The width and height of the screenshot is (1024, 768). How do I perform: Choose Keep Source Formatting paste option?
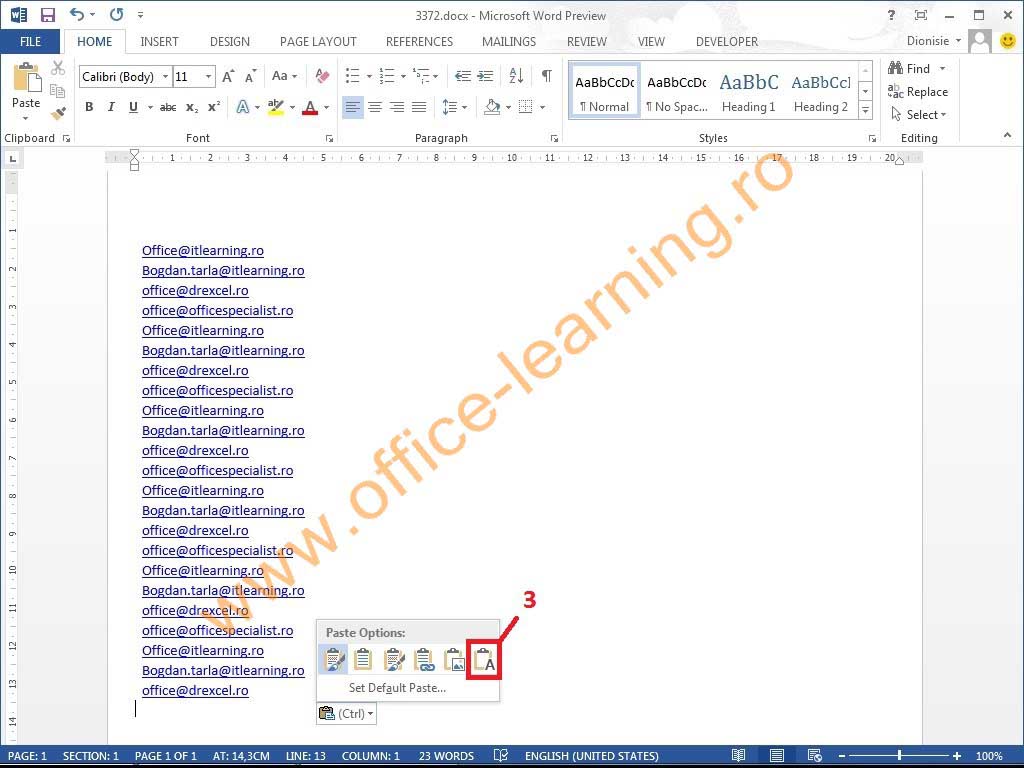click(x=334, y=660)
